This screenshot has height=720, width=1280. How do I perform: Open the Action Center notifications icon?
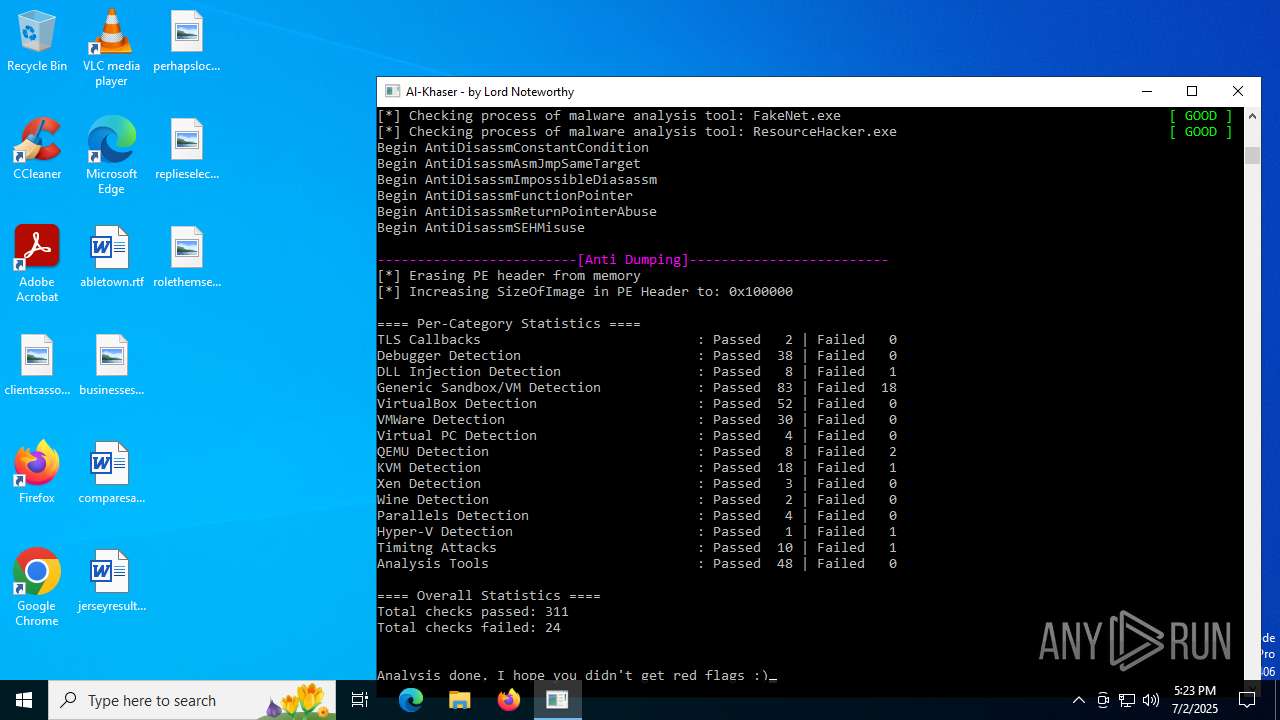coord(1247,700)
